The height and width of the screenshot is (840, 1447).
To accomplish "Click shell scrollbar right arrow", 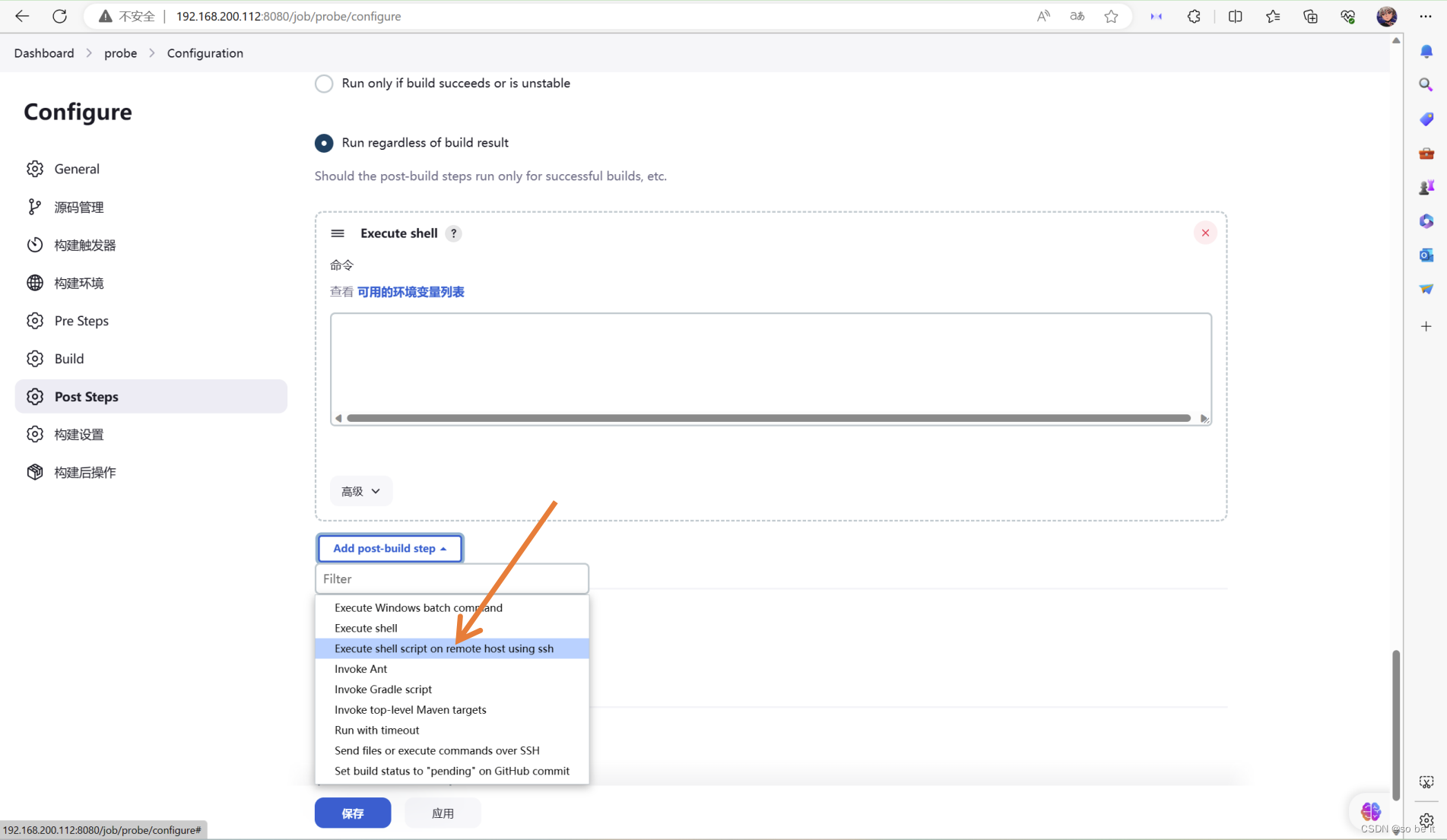I will [1204, 418].
